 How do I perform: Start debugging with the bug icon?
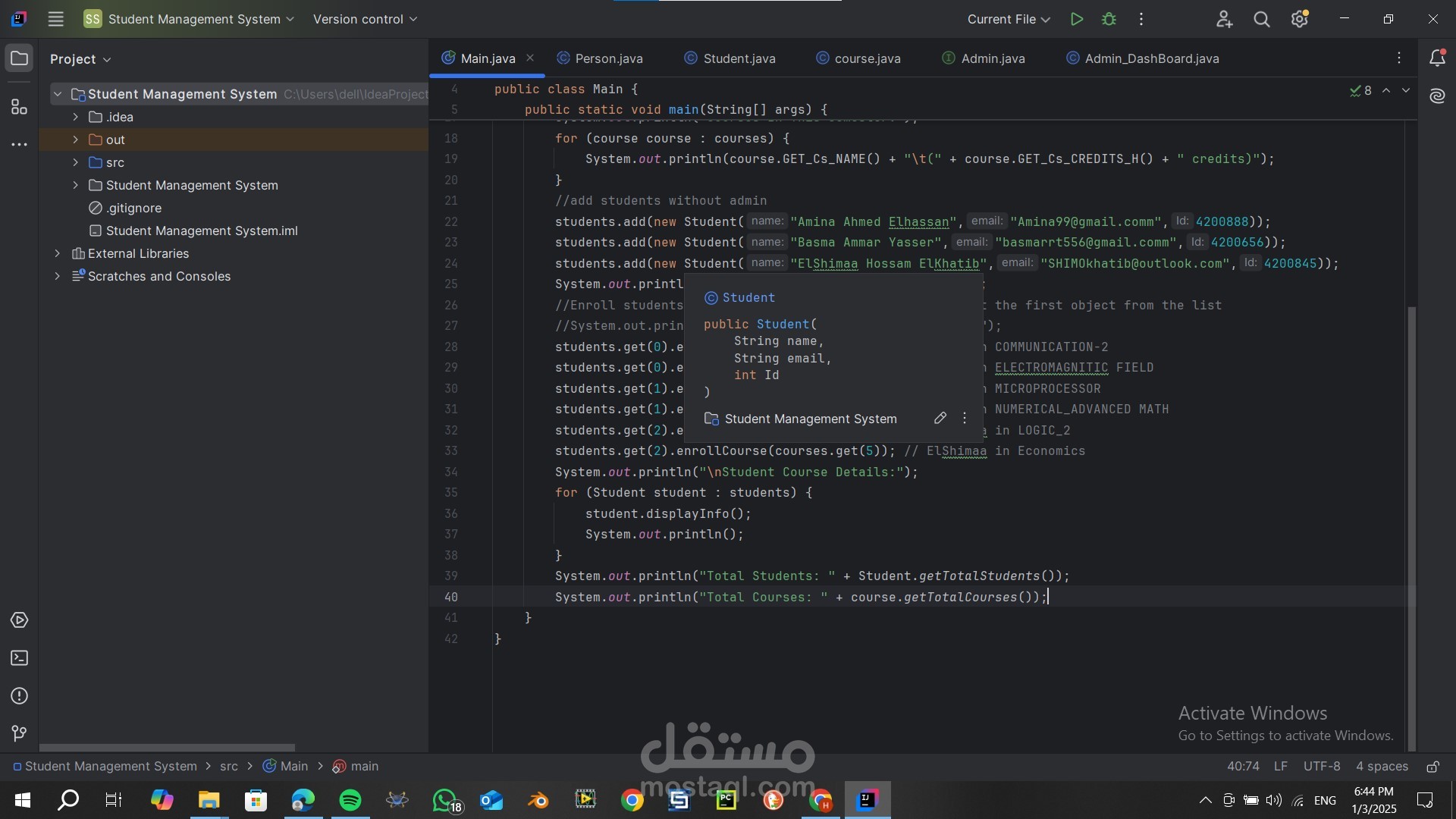1109,19
